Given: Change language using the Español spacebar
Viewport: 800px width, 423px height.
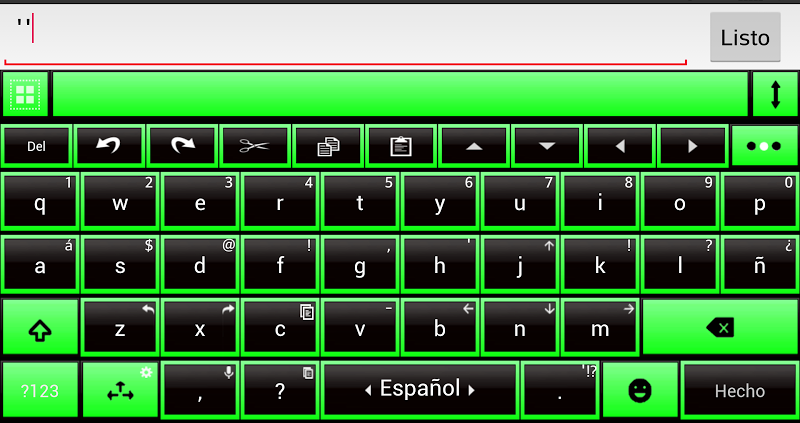Looking at the screenshot, I should click(x=420, y=390).
